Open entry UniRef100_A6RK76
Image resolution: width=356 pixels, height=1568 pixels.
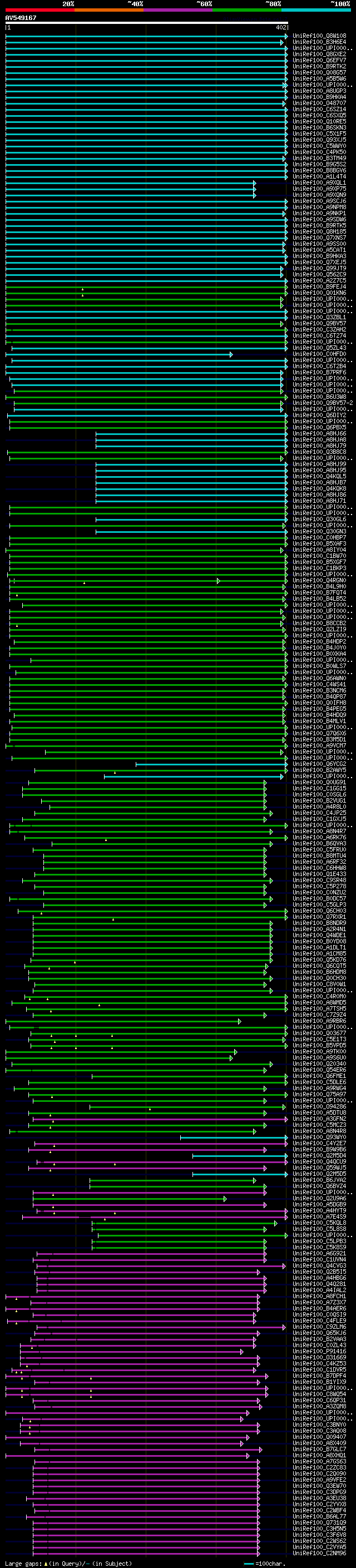319,838
